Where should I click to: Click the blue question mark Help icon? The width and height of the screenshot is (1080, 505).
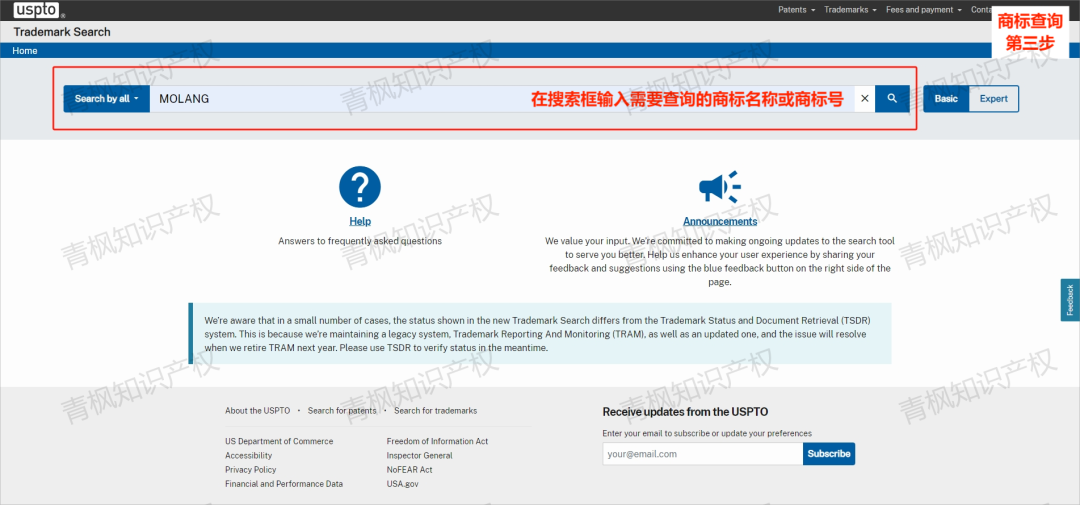coord(360,187)
